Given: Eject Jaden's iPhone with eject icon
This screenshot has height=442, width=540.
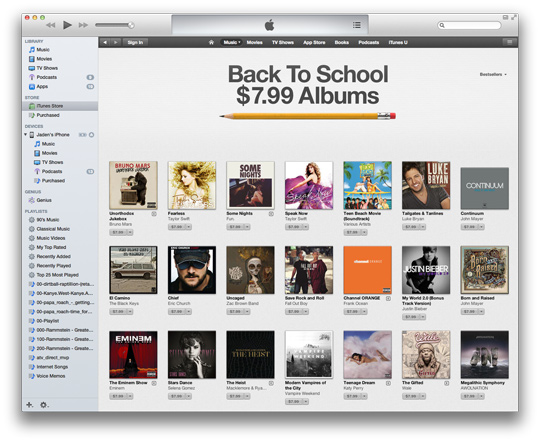Looking at the screenshot, I should [92, 135].
